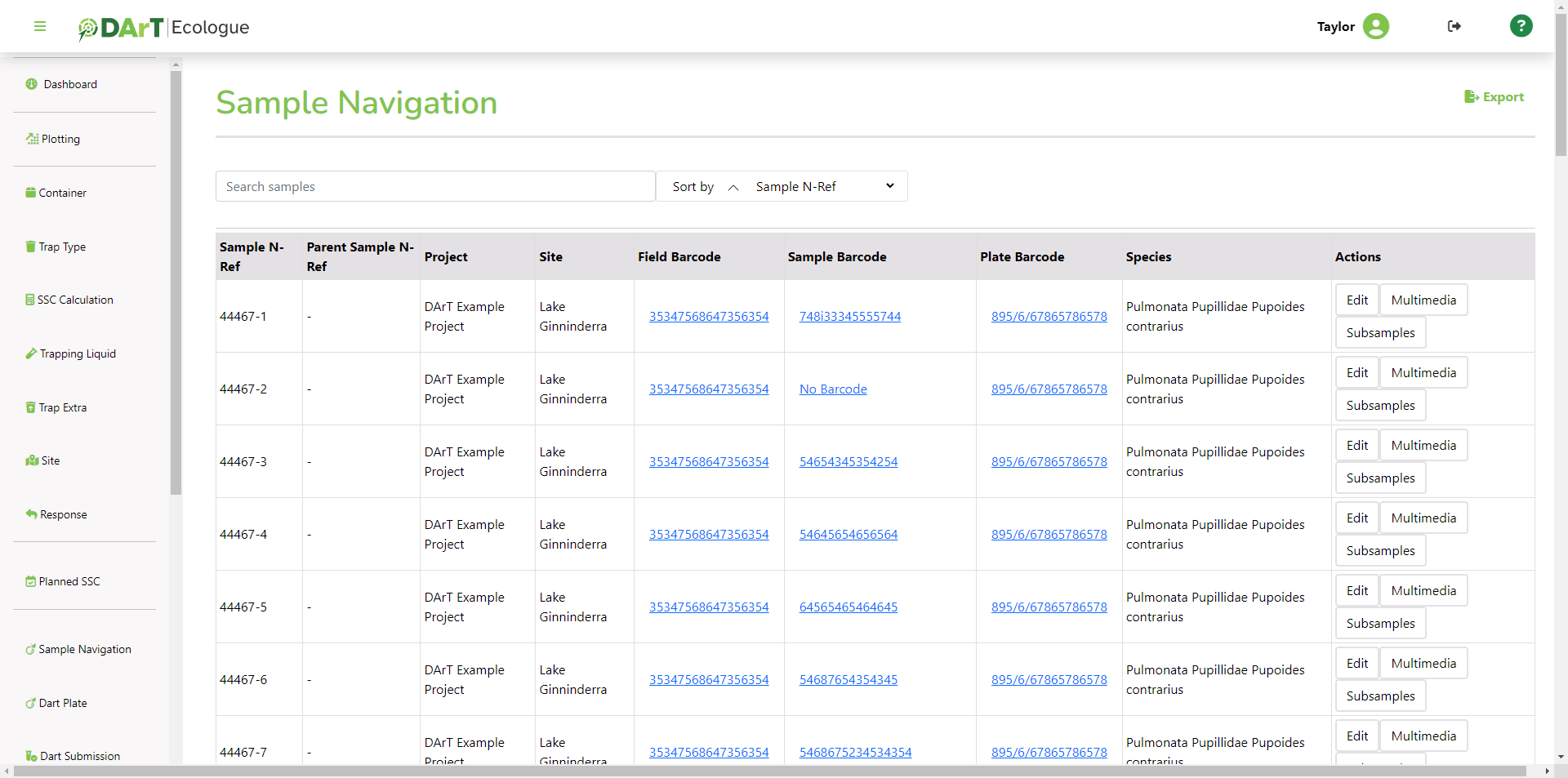Open field barcode for sample 44467-4
1568x778 pixels.
tap(709, 535)
